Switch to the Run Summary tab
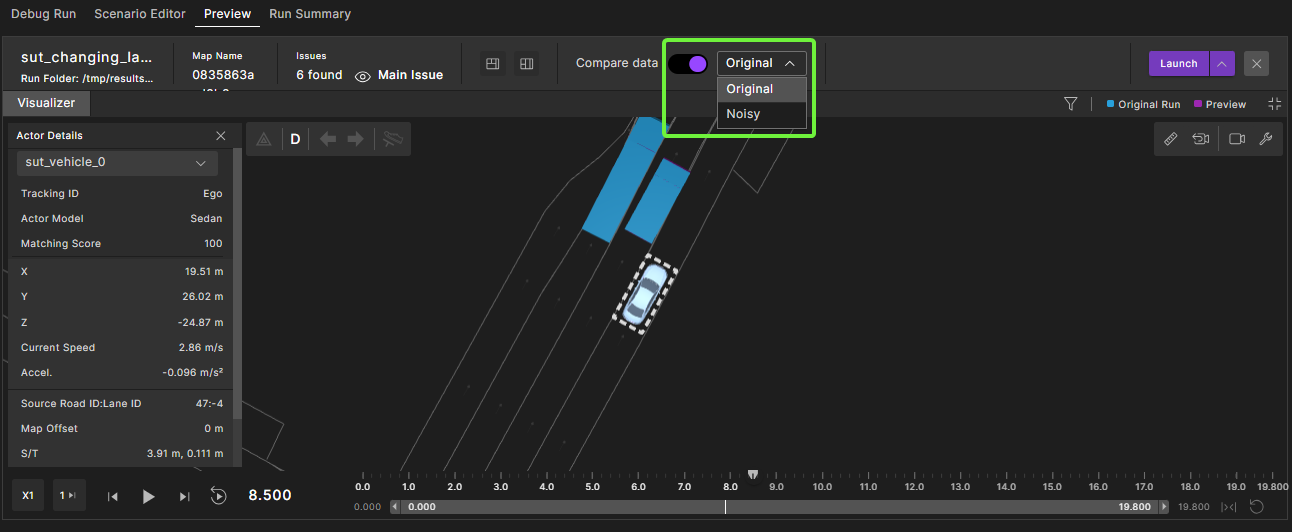Image resolution: width=1292 pixels, height=532 pixels. (310, 14)
